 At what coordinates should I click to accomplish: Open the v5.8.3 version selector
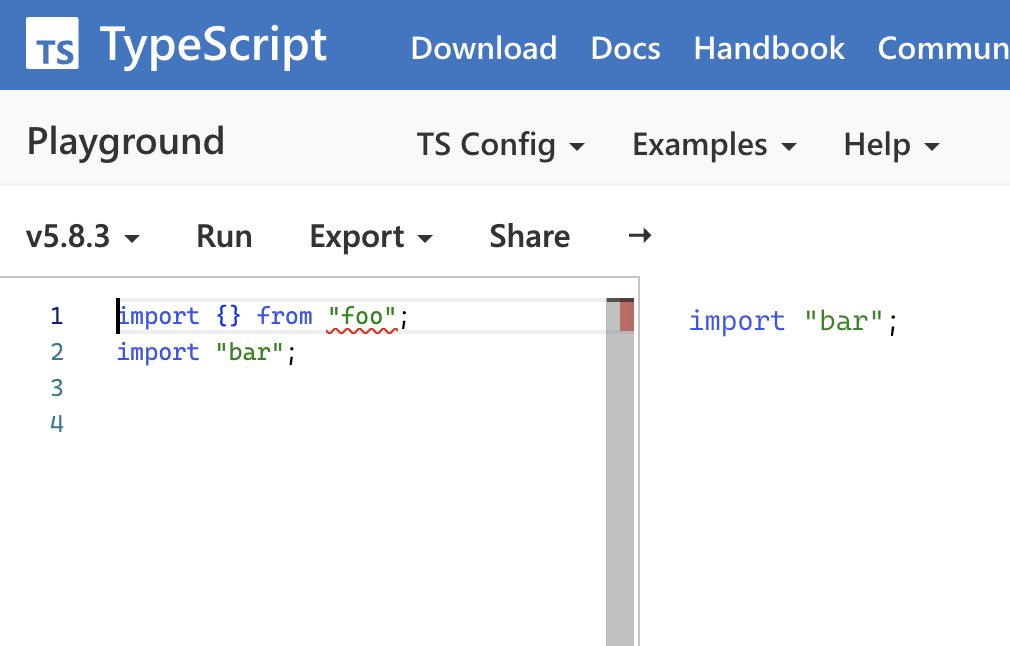[x=82, y=236]
